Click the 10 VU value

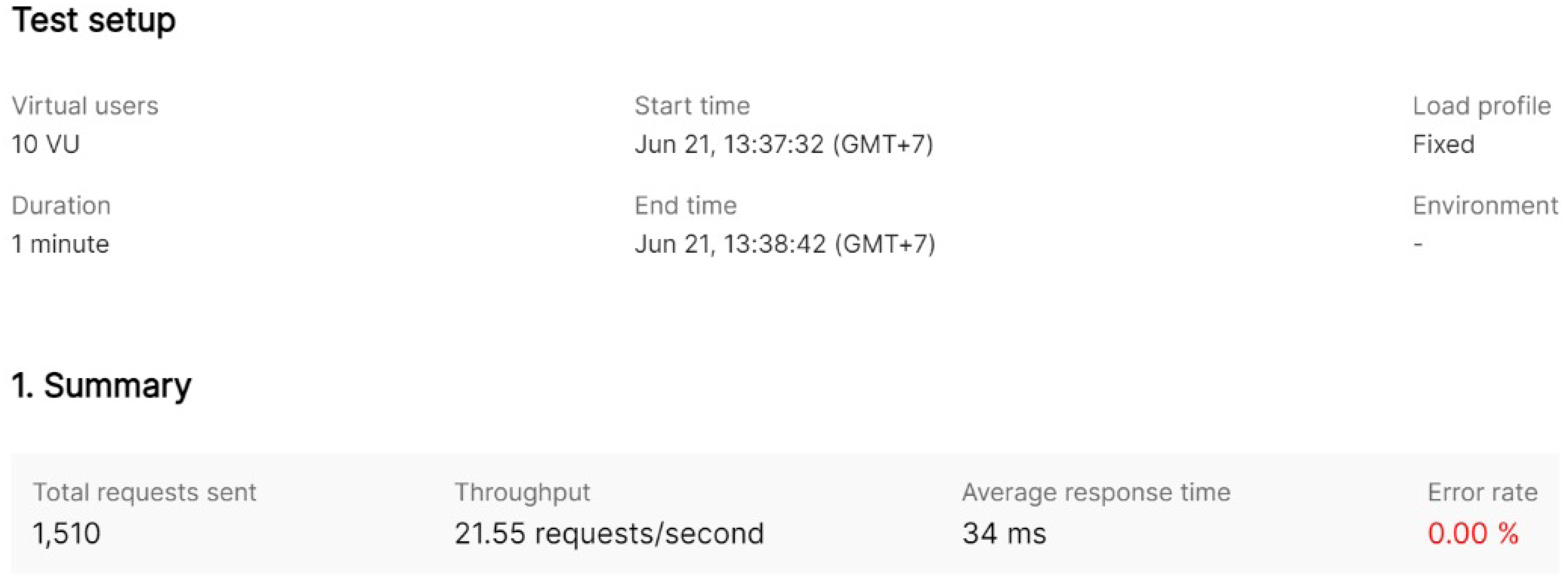pos(46,144)
